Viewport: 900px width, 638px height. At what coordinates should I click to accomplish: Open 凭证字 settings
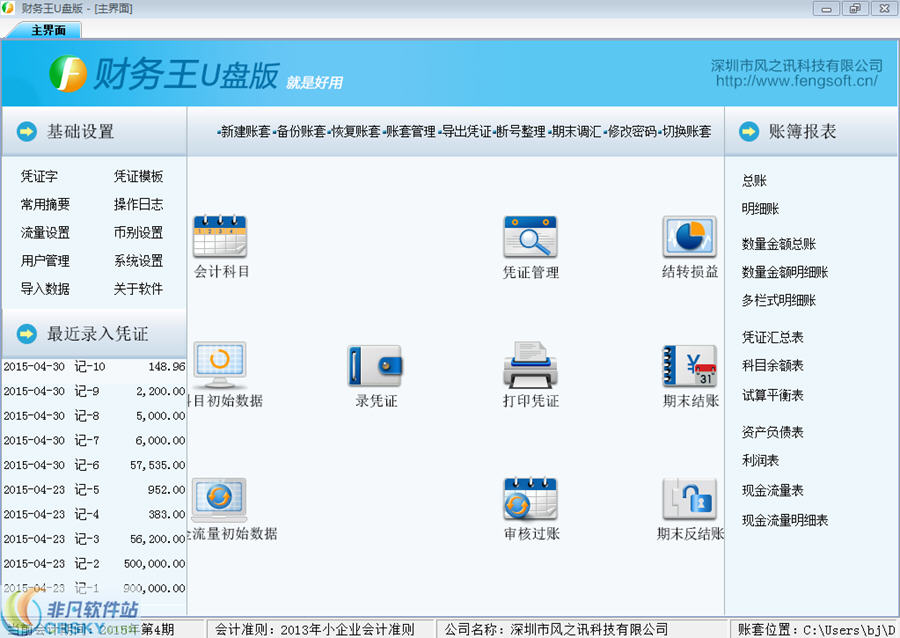(39, 176)
